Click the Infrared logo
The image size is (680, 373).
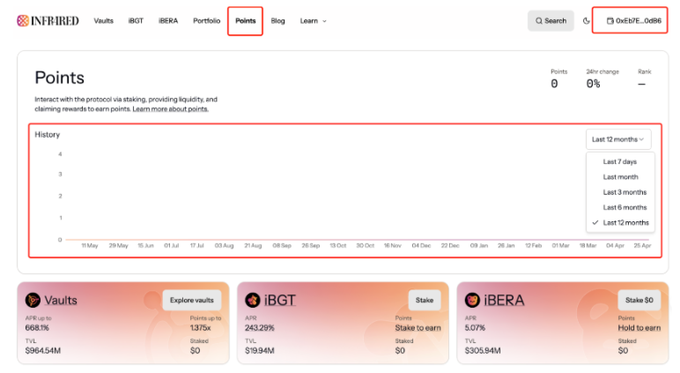coord(48,20)
